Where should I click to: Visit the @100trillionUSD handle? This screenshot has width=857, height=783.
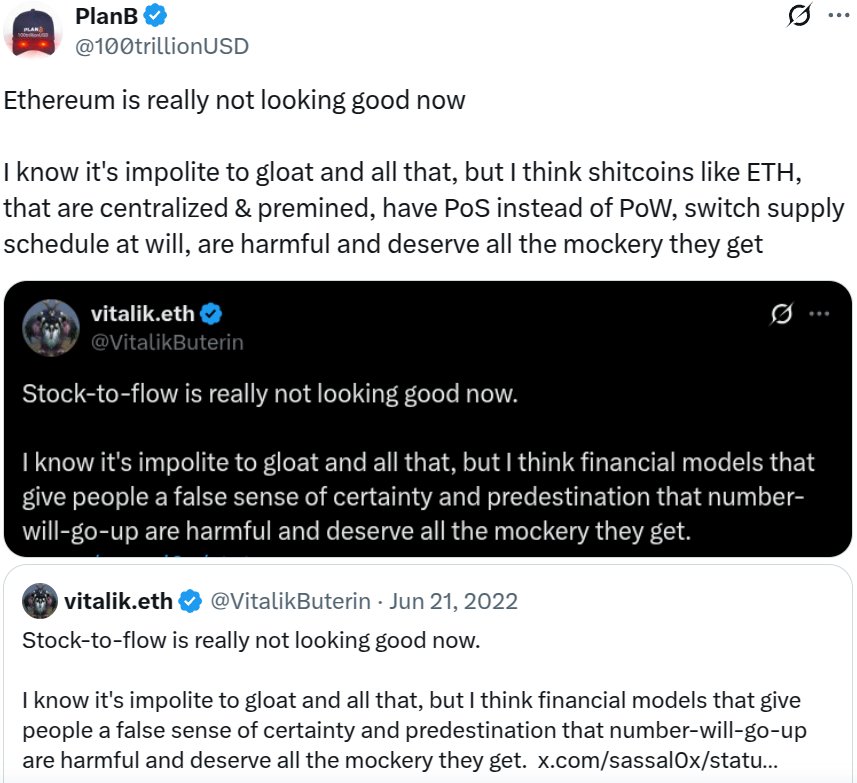pos(162,46)
